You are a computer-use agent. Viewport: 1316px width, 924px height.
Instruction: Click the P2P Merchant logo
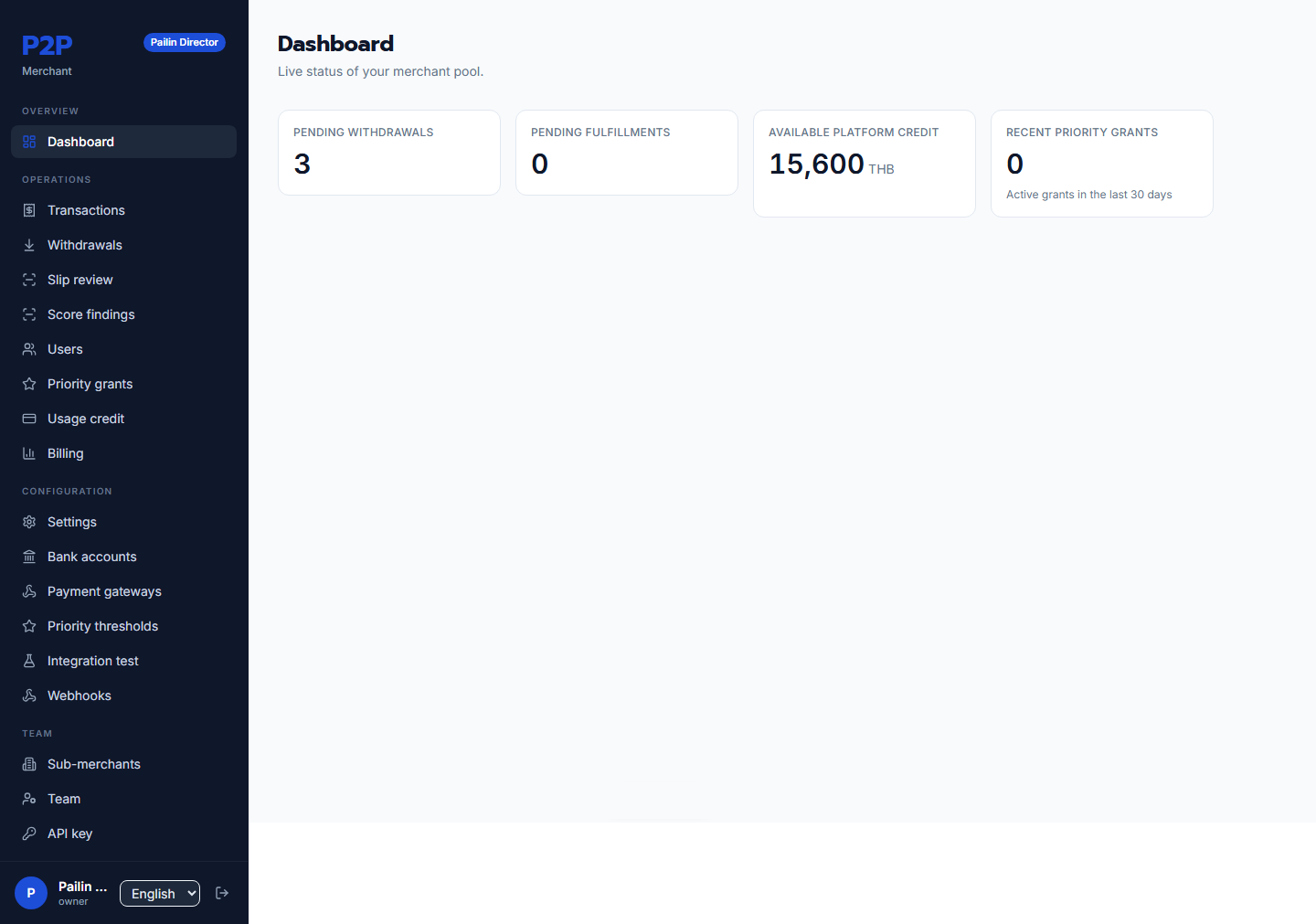pos(48,55)
